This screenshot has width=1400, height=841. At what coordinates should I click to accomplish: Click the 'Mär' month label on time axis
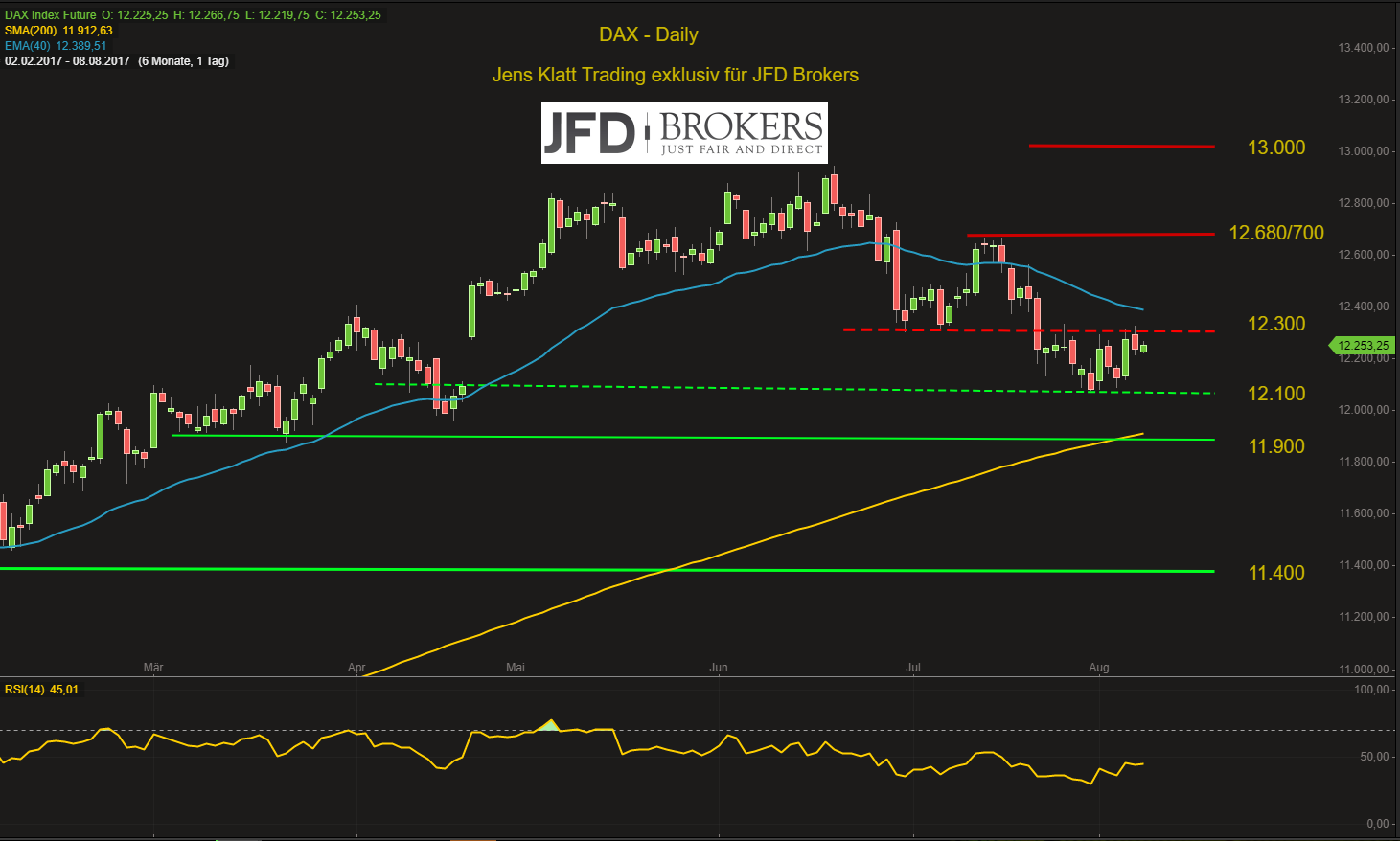coord(153,668)
